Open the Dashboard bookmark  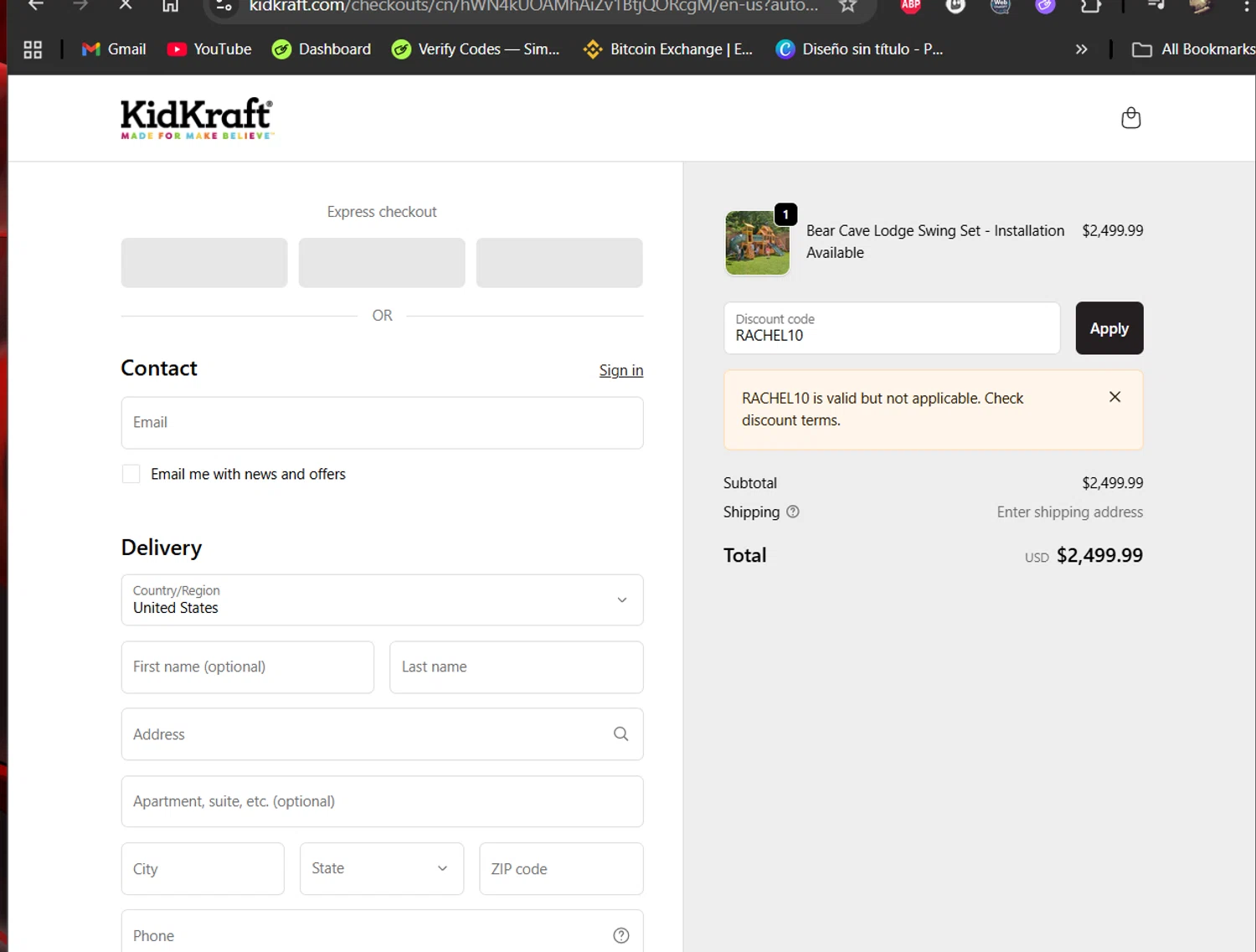(322, 49)
